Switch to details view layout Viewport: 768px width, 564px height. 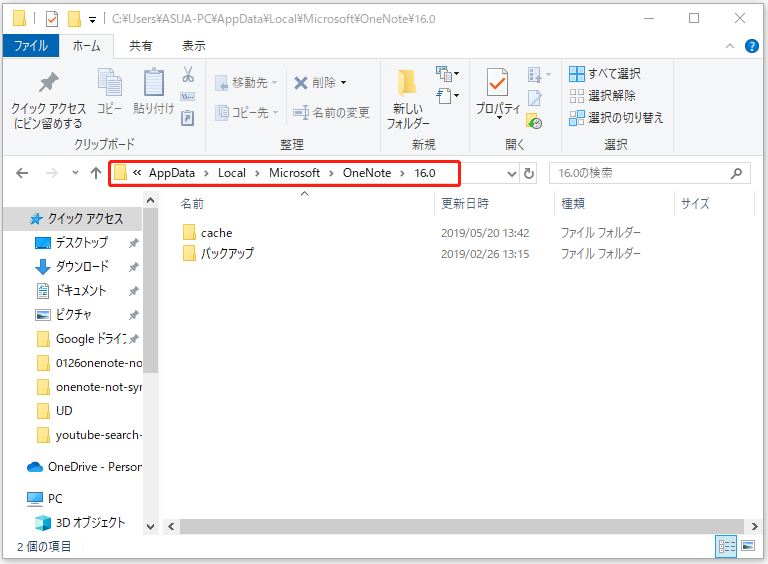[x=726, y=546]
